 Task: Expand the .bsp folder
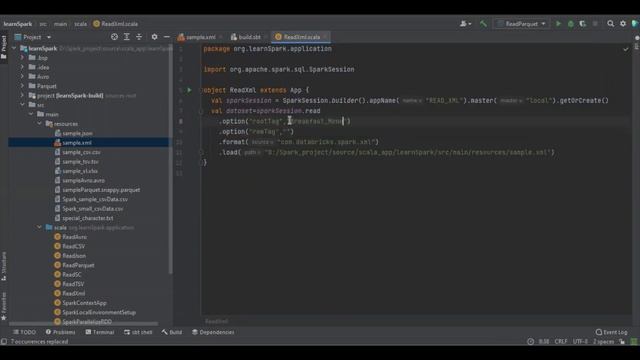pos(22,58)
